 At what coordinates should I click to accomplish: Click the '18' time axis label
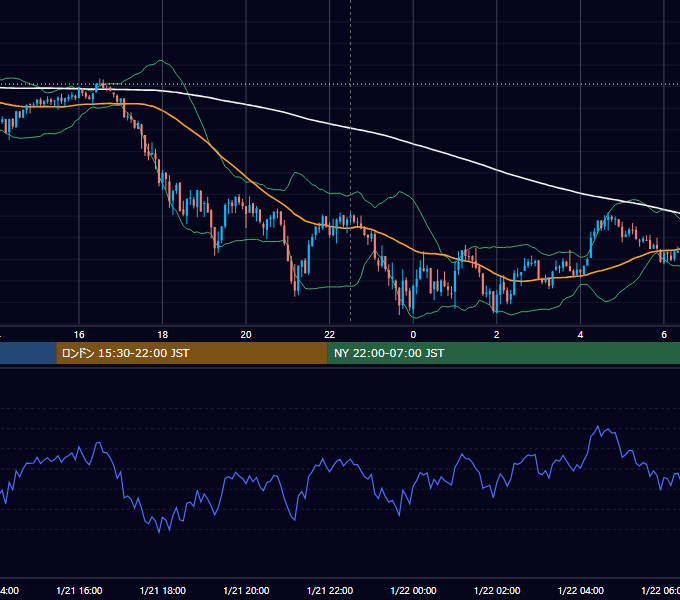point(163,335)
